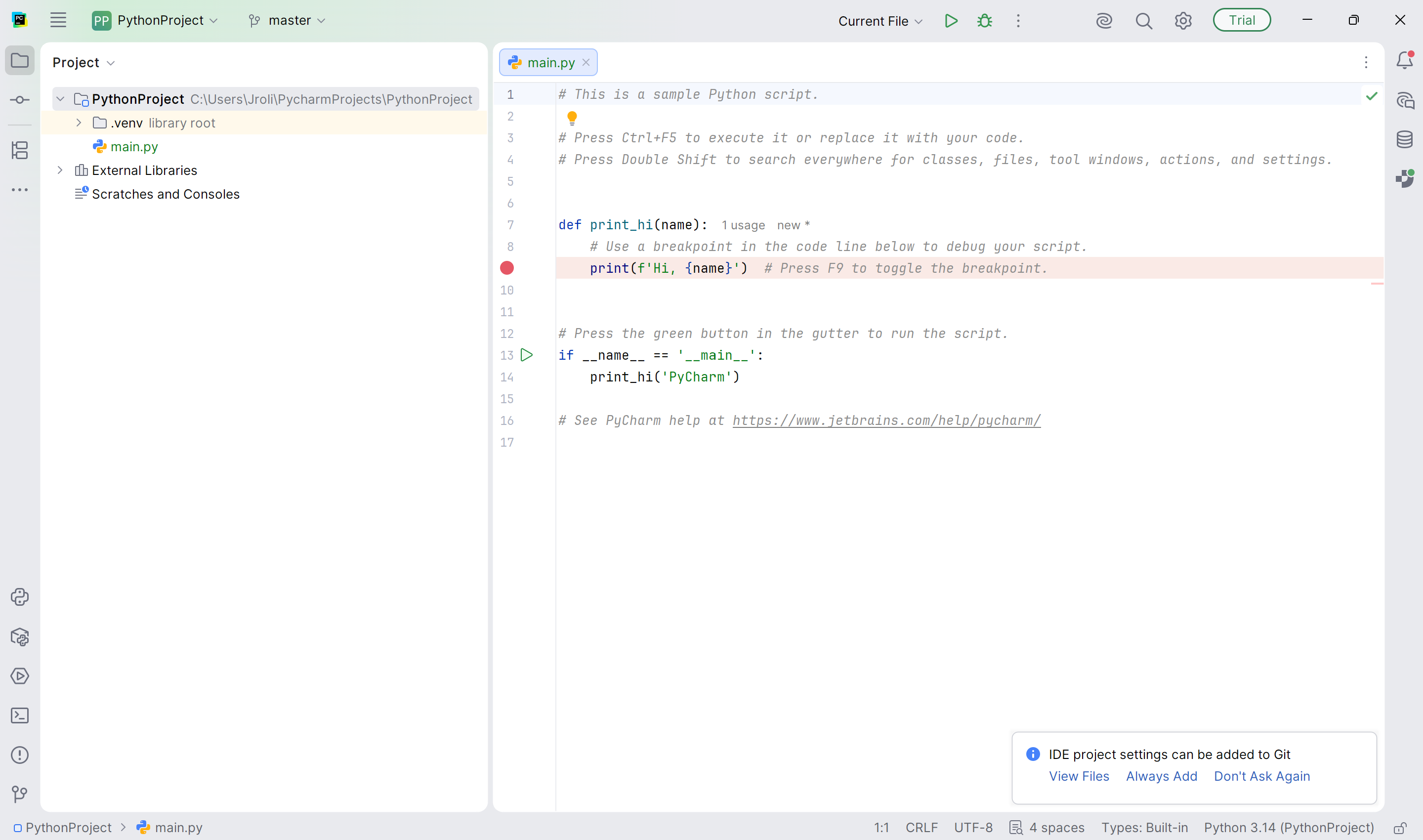Open editor tab options menu
The width and height of the screenshot is (1423, 840).
tap(1365, 62)
